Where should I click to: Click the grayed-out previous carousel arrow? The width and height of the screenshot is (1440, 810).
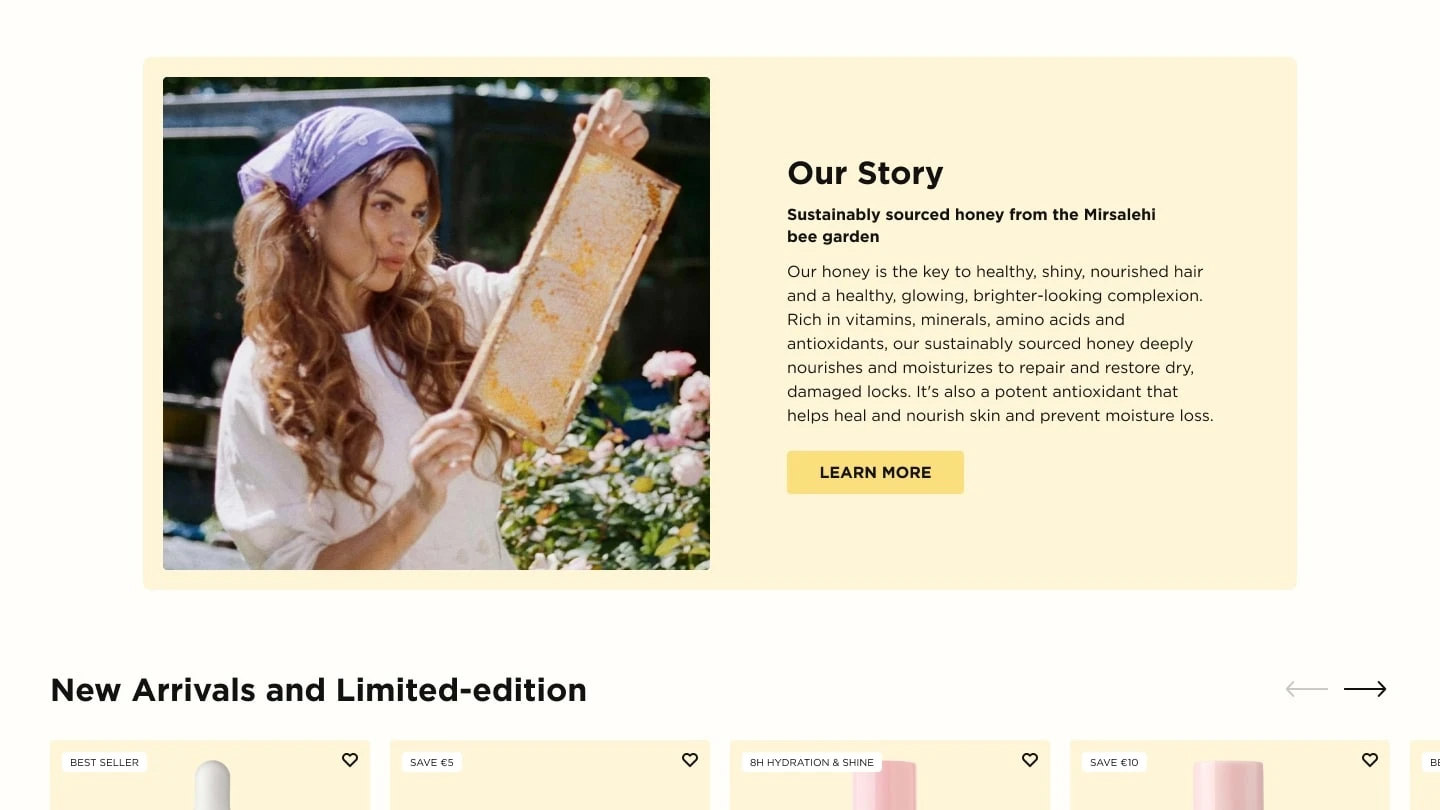coord(1306,689)
